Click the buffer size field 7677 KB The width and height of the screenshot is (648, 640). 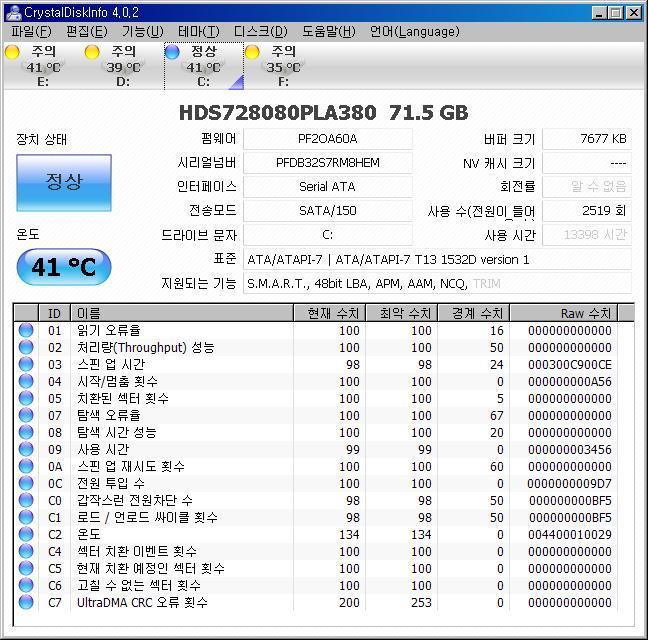[587, 139]
